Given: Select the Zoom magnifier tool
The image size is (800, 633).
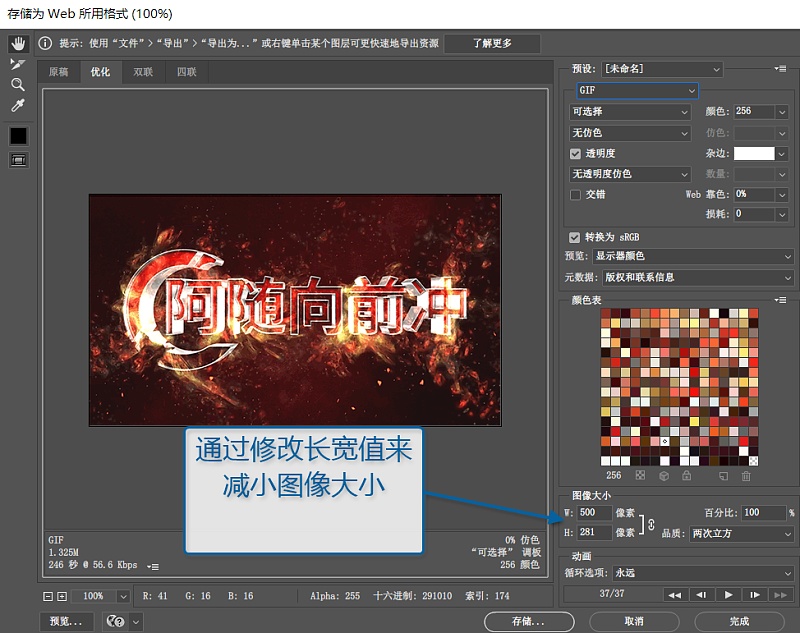Looking at the screenshot, I should click(x=18, y=85).
